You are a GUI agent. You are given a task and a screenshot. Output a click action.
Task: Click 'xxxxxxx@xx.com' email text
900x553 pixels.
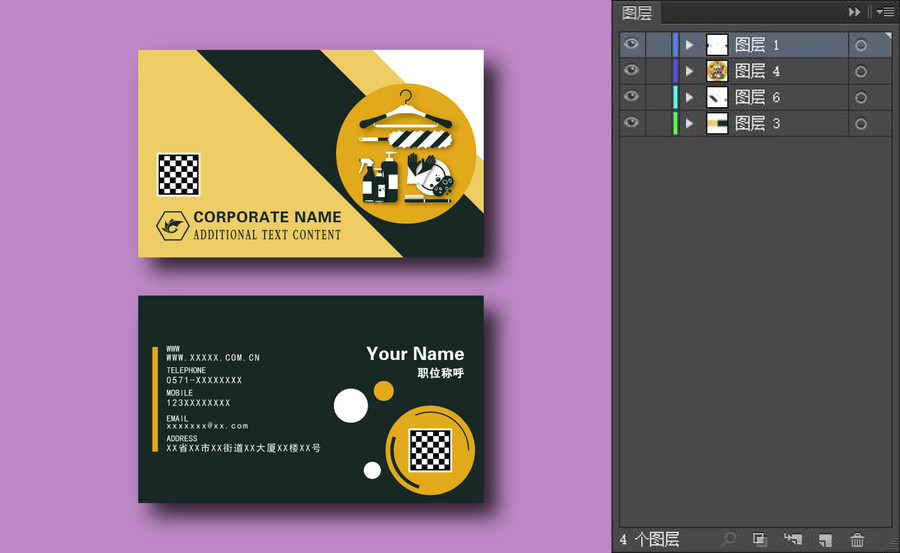click(x=207, y=426)
